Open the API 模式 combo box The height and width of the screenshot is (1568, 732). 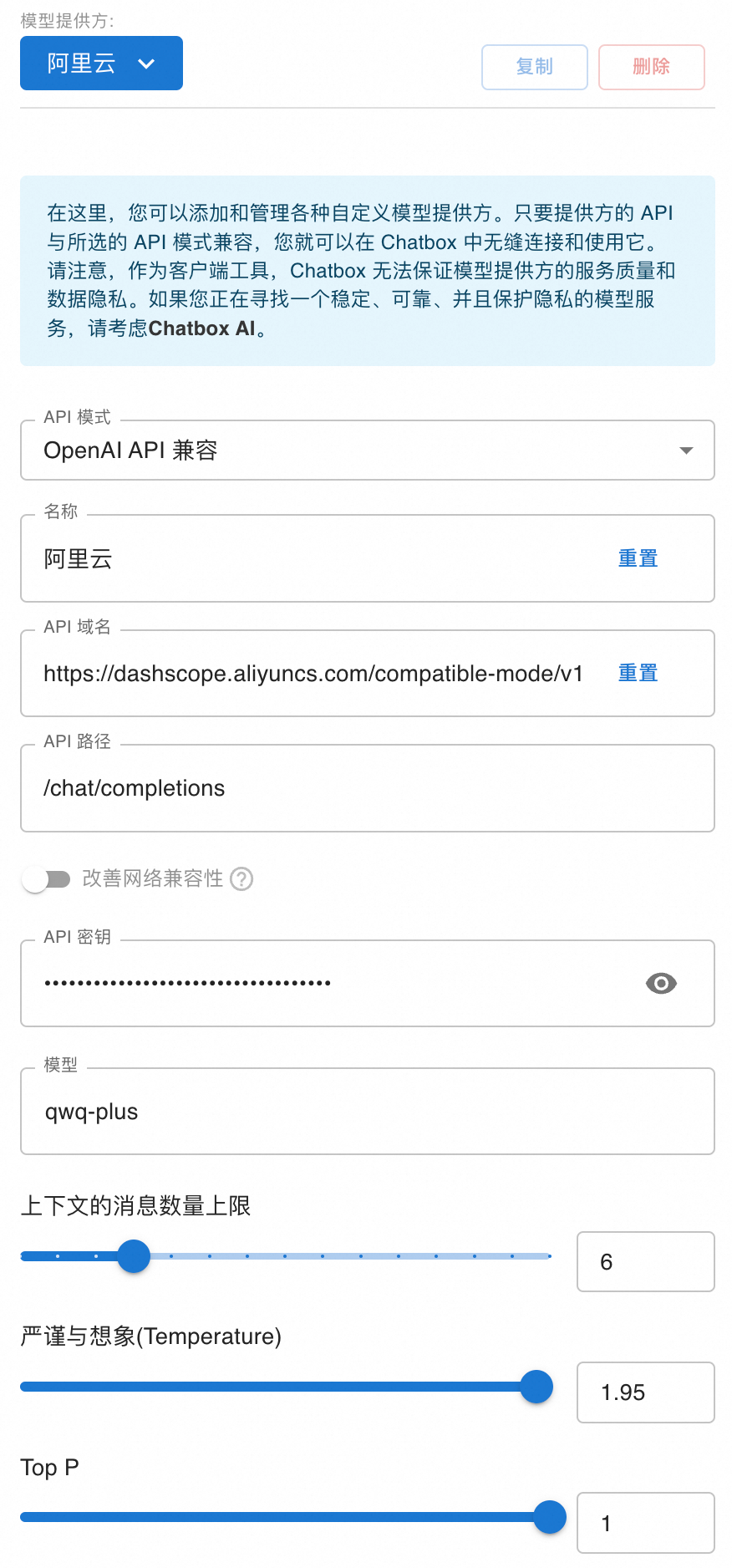[x=368, y=450]
